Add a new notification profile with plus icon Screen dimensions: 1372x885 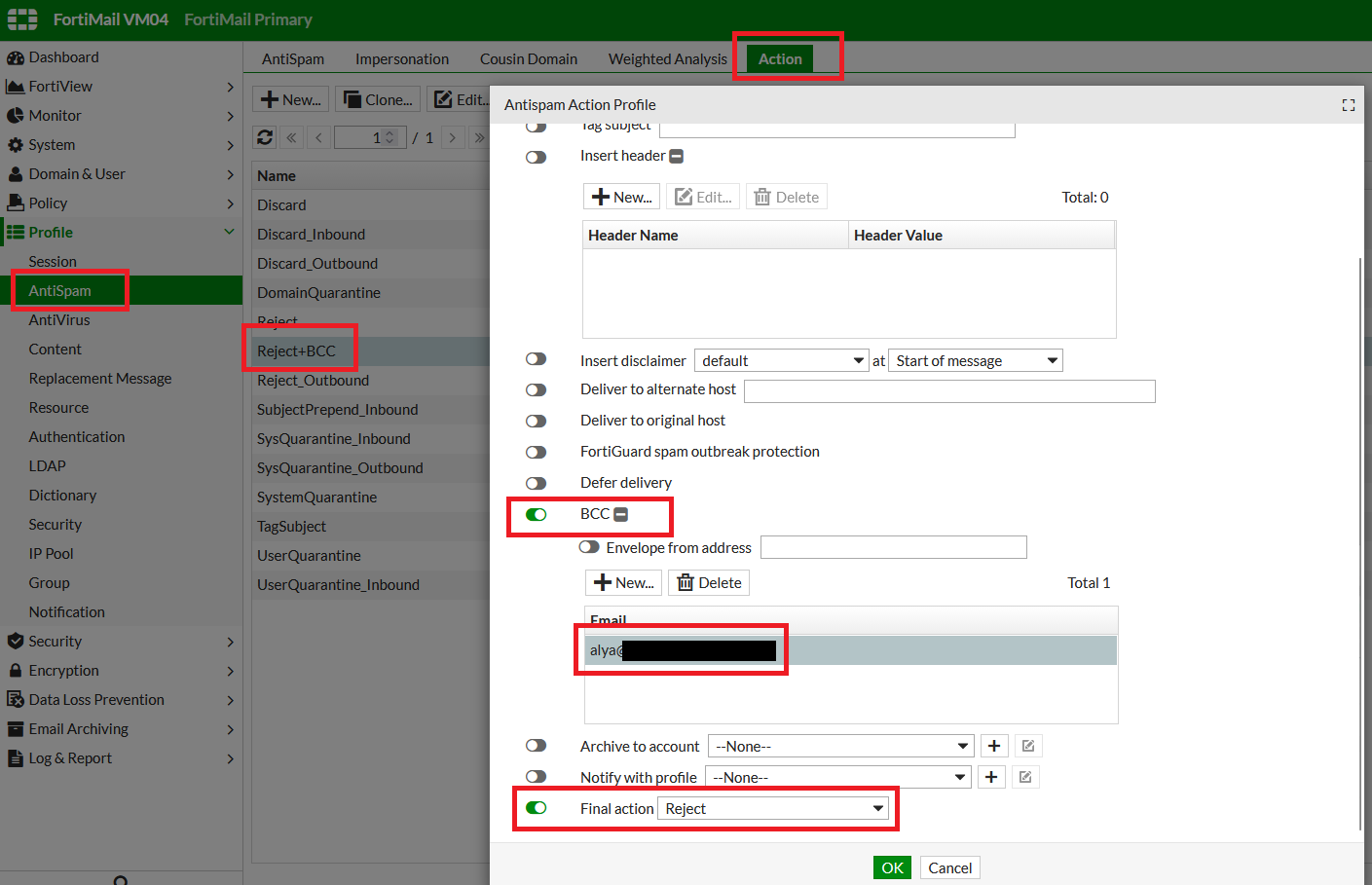tap(991, 777)
